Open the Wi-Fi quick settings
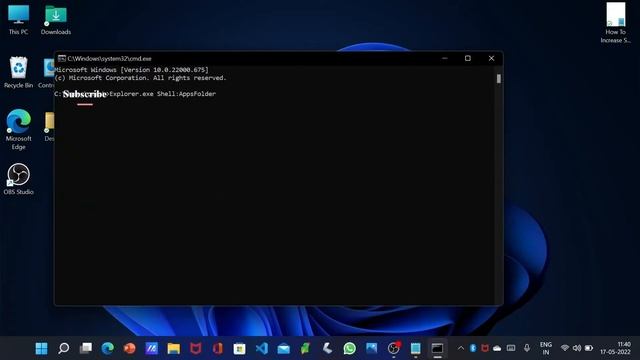 565,348
